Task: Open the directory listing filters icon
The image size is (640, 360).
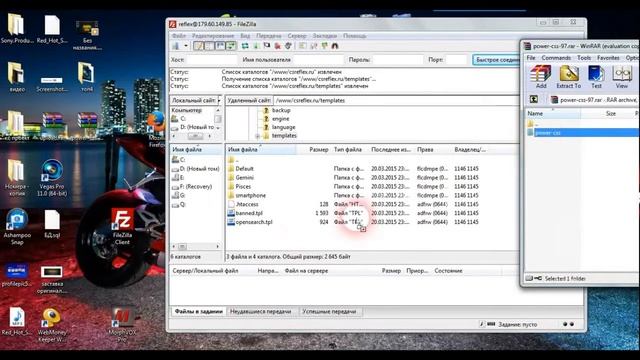Action: click(x=302, y=46)
